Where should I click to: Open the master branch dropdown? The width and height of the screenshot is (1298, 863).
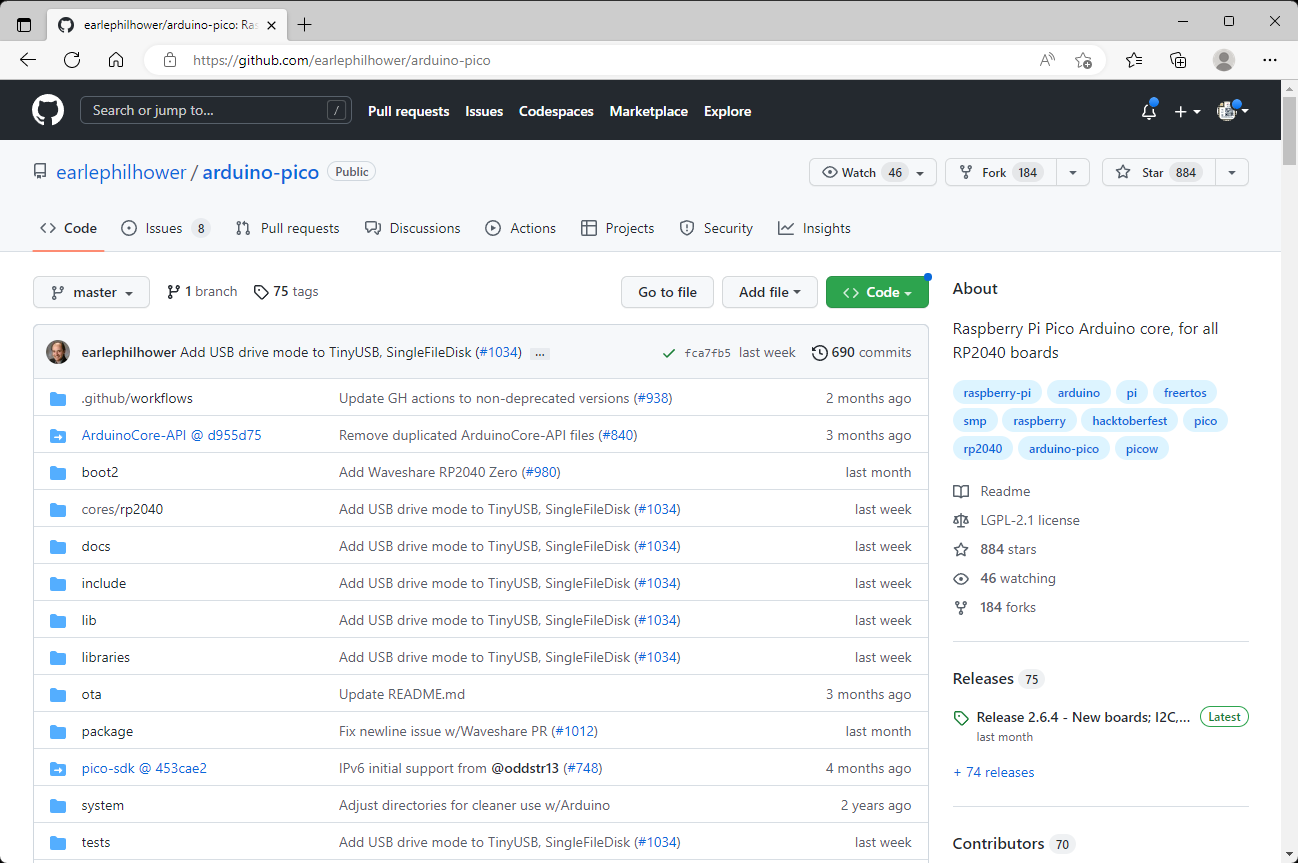point(91,292)
